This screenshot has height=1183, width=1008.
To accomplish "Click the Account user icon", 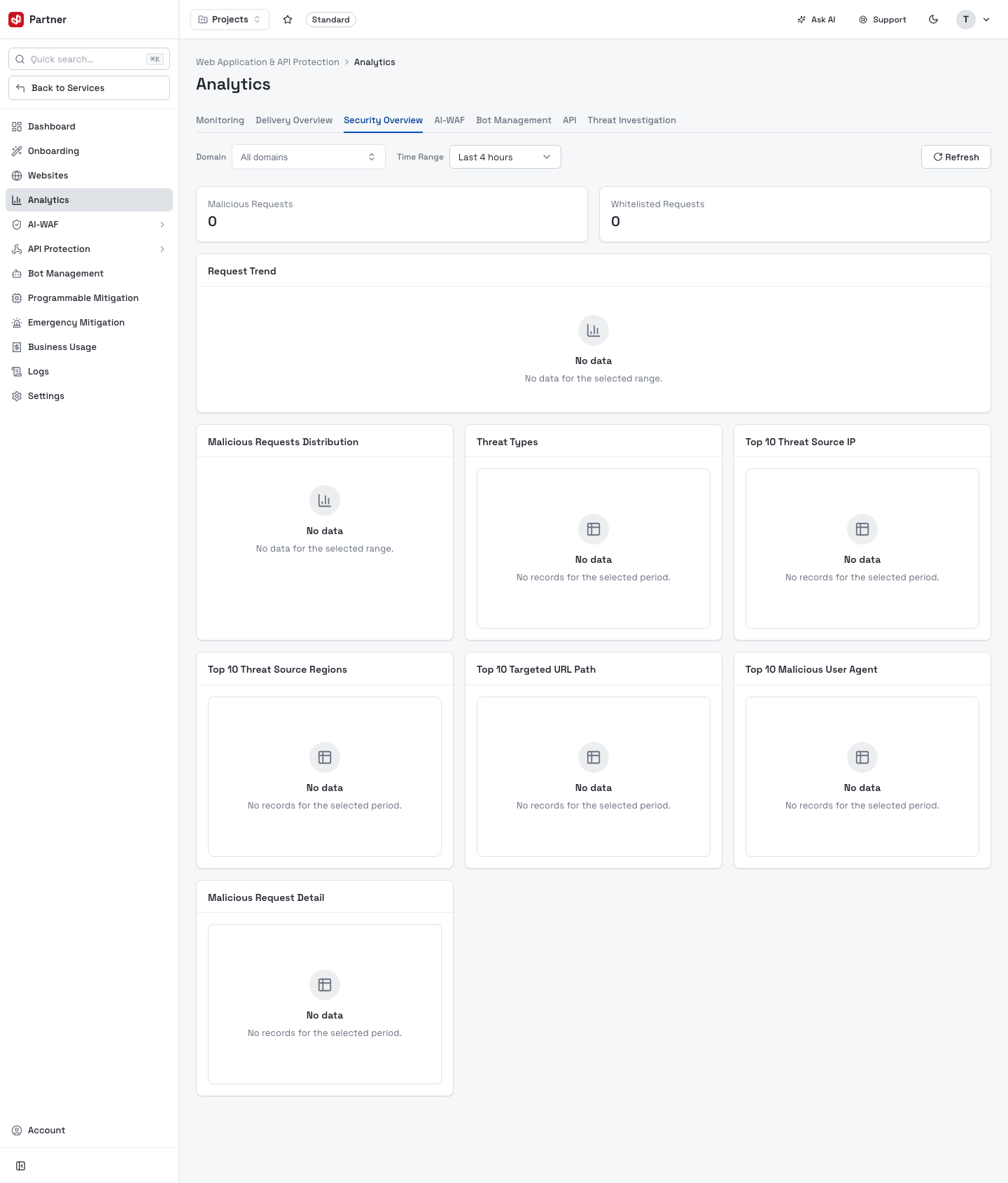I will pyautogui.click(x=17, y=1130).
